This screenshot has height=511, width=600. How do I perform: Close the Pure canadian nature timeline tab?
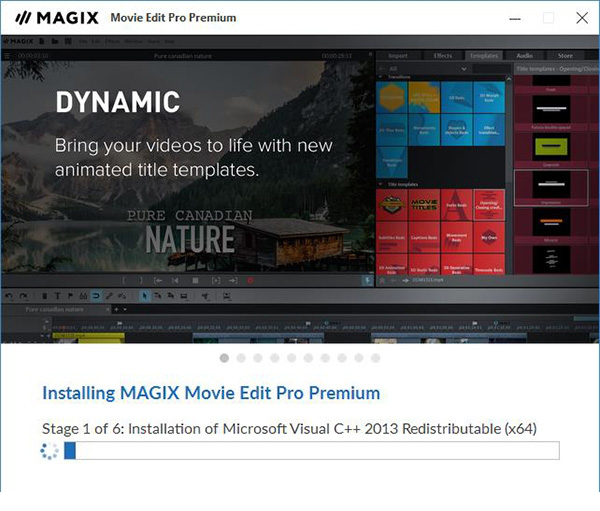108,309
